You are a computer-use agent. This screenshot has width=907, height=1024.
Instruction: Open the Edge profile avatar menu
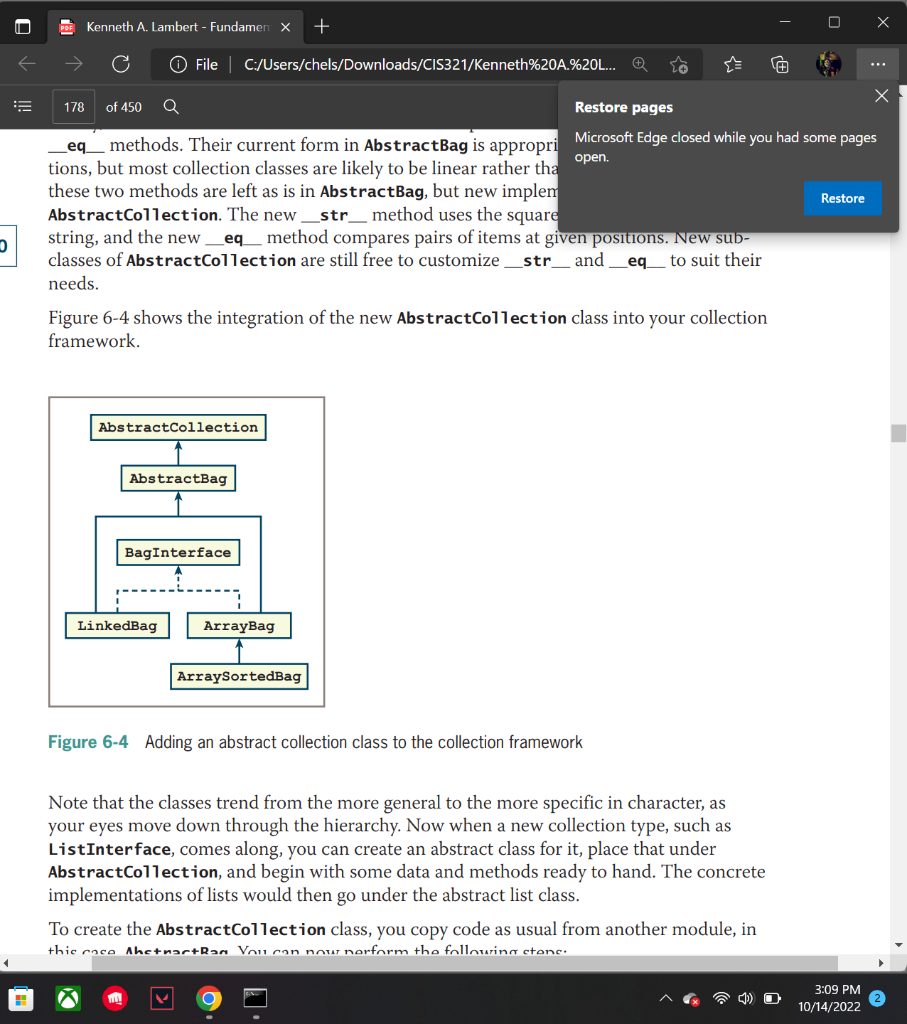[x=830, y=63]
